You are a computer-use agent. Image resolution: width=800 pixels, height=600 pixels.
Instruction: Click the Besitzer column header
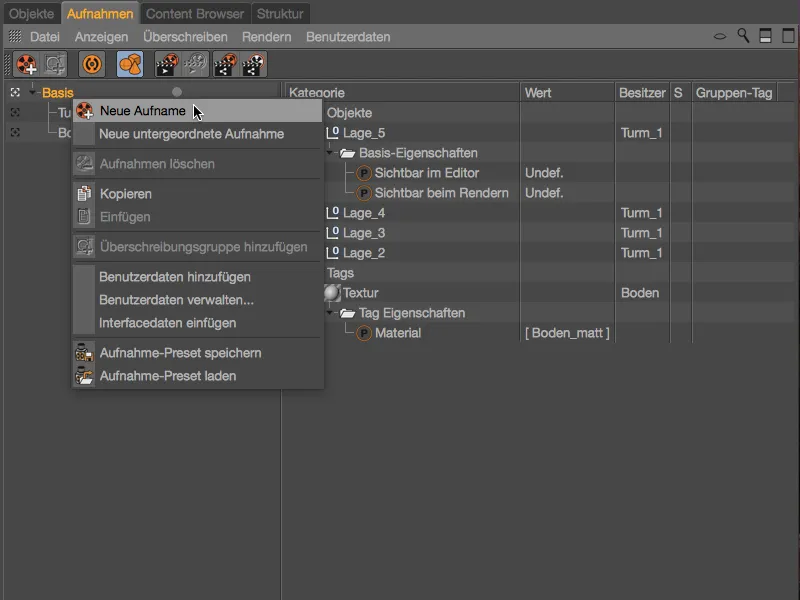pos(642,92)
